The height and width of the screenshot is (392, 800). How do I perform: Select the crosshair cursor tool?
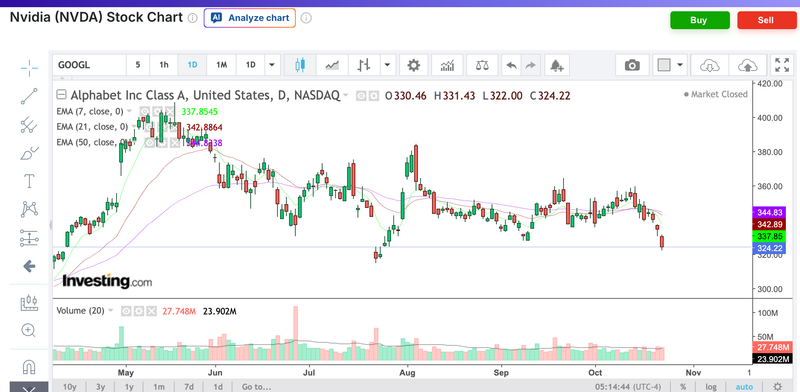click(x=29, y=67)
